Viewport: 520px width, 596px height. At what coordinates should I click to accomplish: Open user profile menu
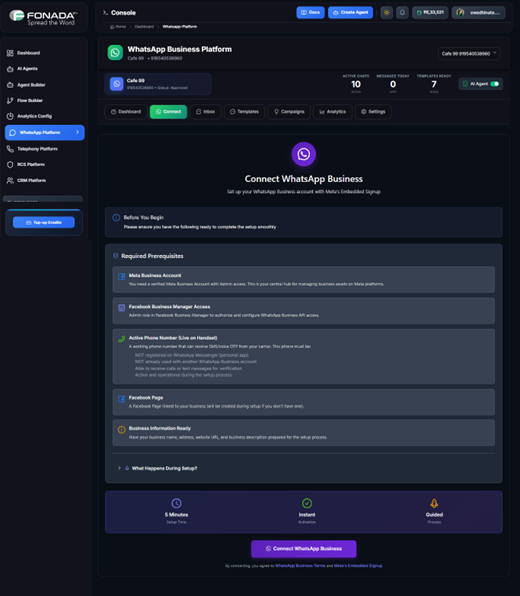[478, 13]
